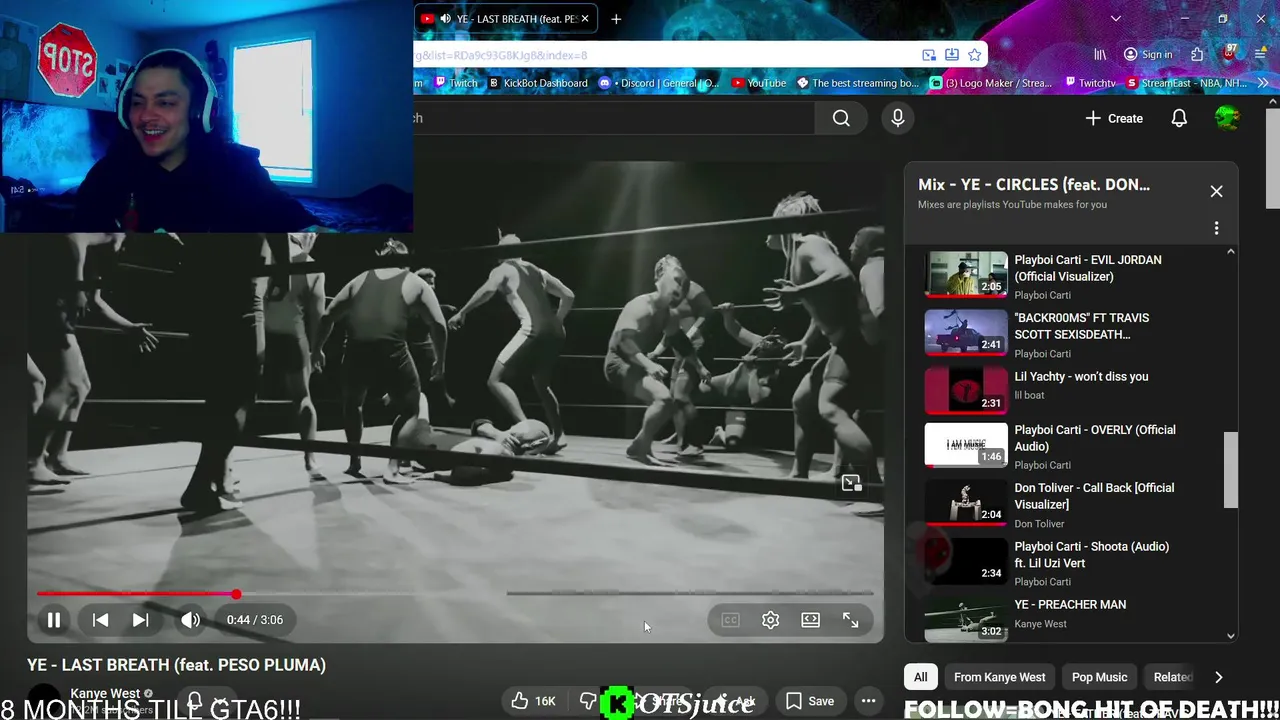Image resolution: width=1280 pixels, height=720 pixels.
Task: Switch to theater mode
Action: click(810, 620)
